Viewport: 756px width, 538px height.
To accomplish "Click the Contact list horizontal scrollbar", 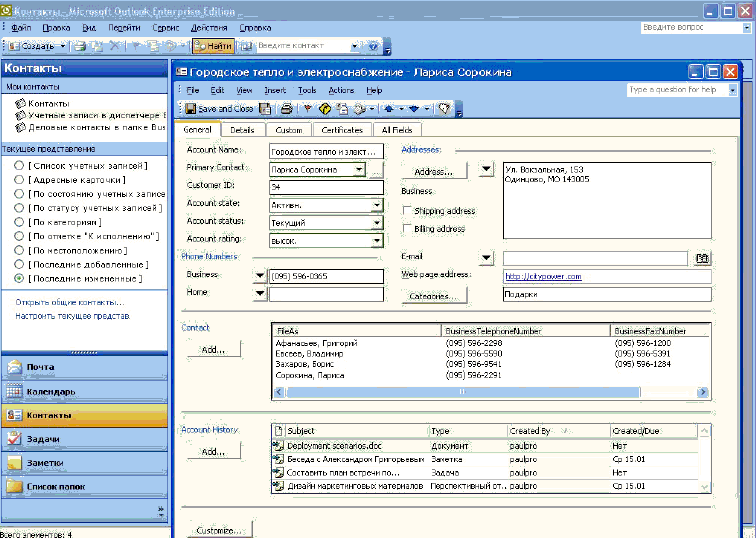I will click(x=463, y=392).
